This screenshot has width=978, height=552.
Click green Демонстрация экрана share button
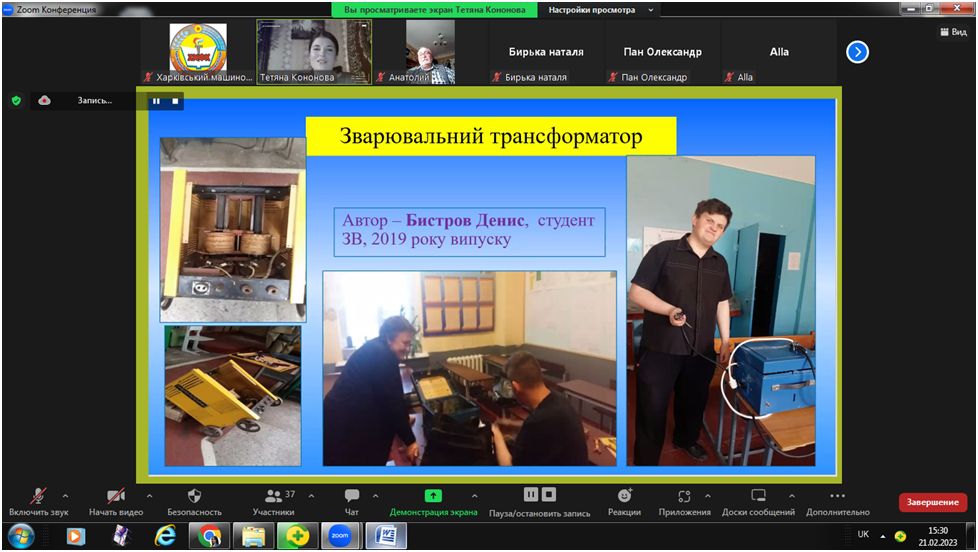pyautogui.click(x=433, y=502)
